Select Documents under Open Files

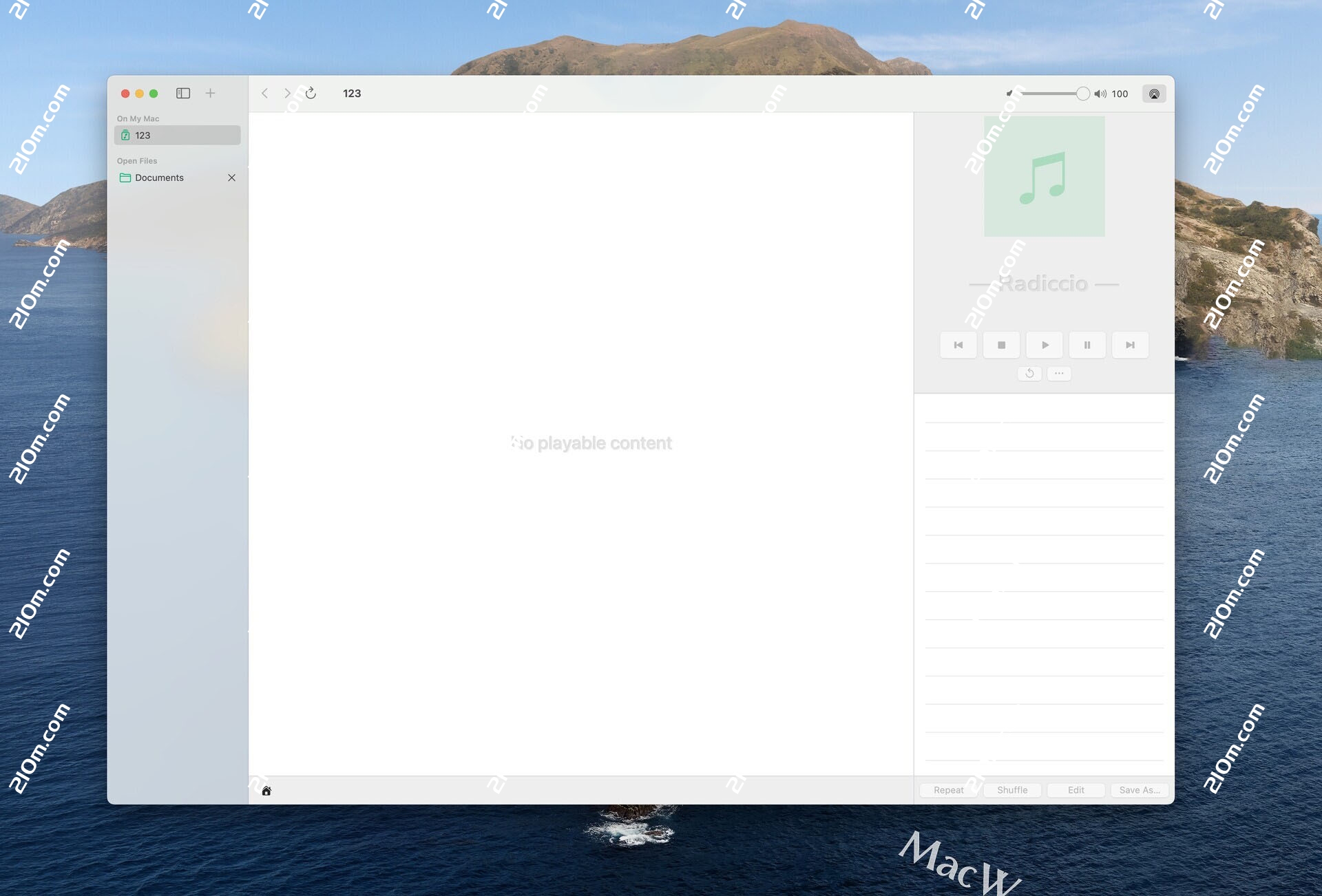coord(159,177)
